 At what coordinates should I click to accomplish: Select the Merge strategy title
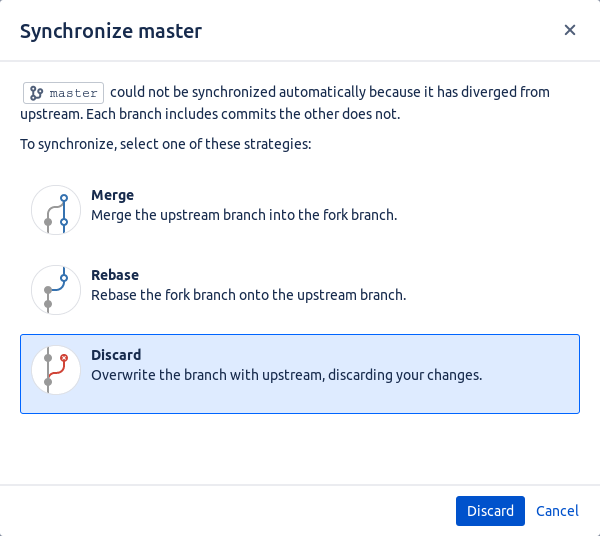pyautogui.click(x=112, y=195)
